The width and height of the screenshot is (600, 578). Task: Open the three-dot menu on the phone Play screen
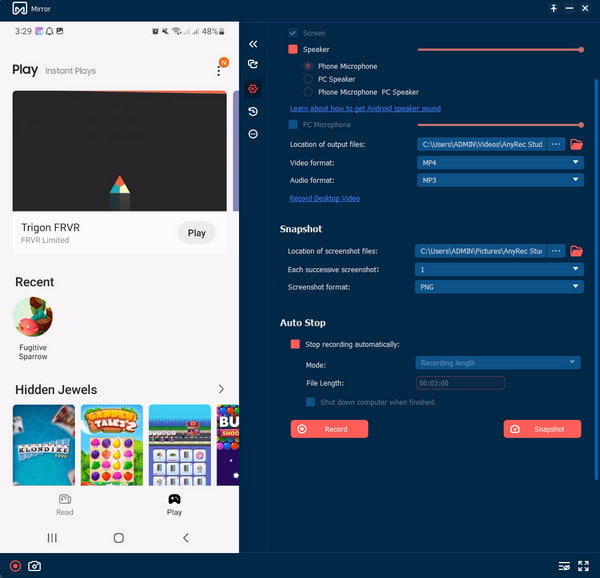pos(218,71)
